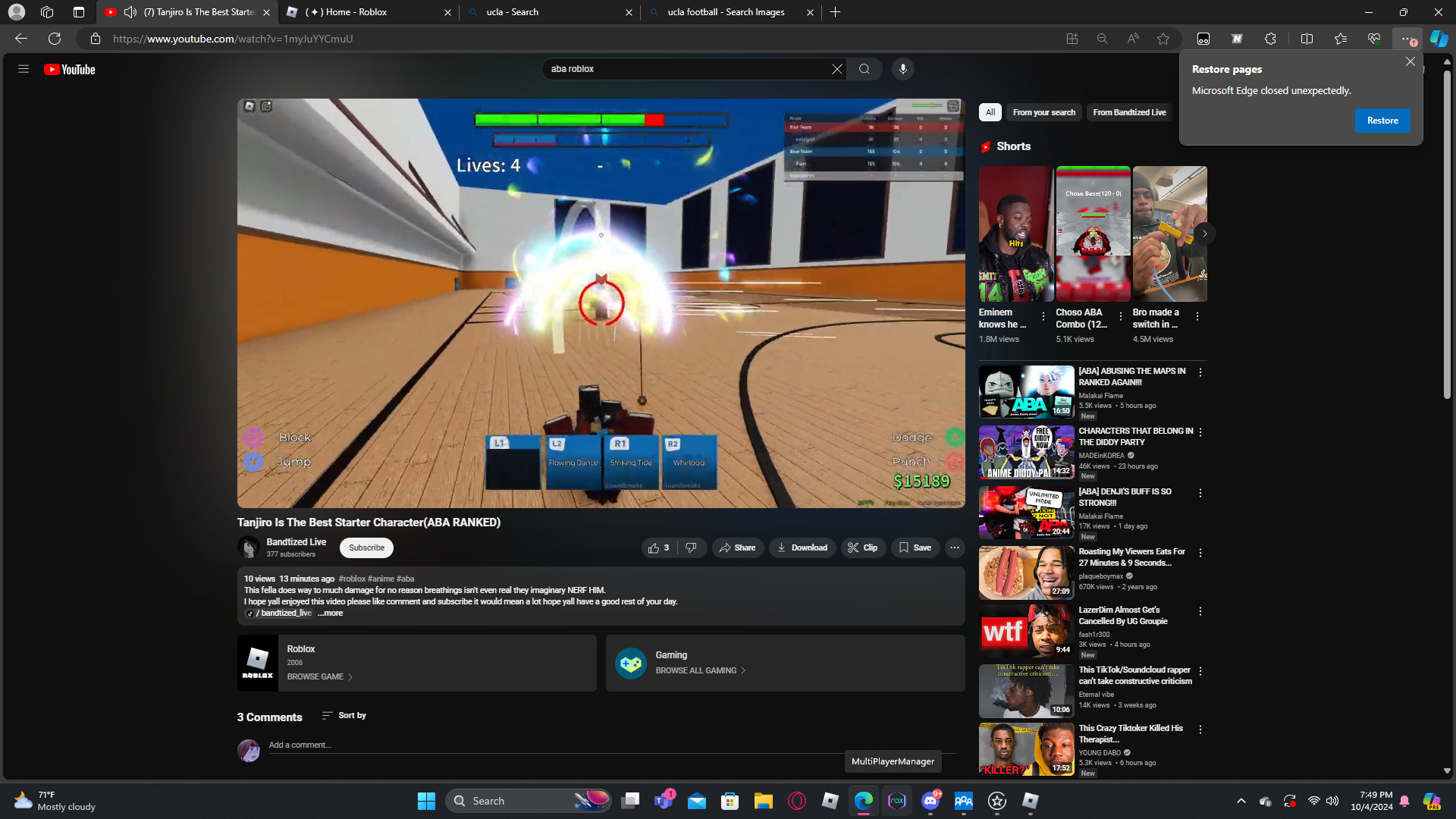Focus the Add a comment field
This screenshot has height=819, width=1456.
[x=612, y=745]
